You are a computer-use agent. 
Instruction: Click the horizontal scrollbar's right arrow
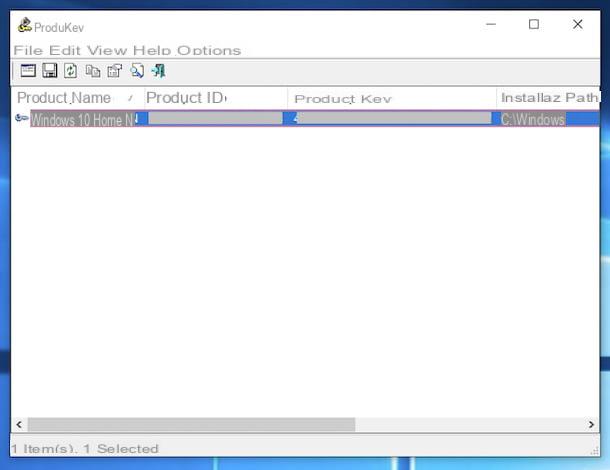[591, 424]
